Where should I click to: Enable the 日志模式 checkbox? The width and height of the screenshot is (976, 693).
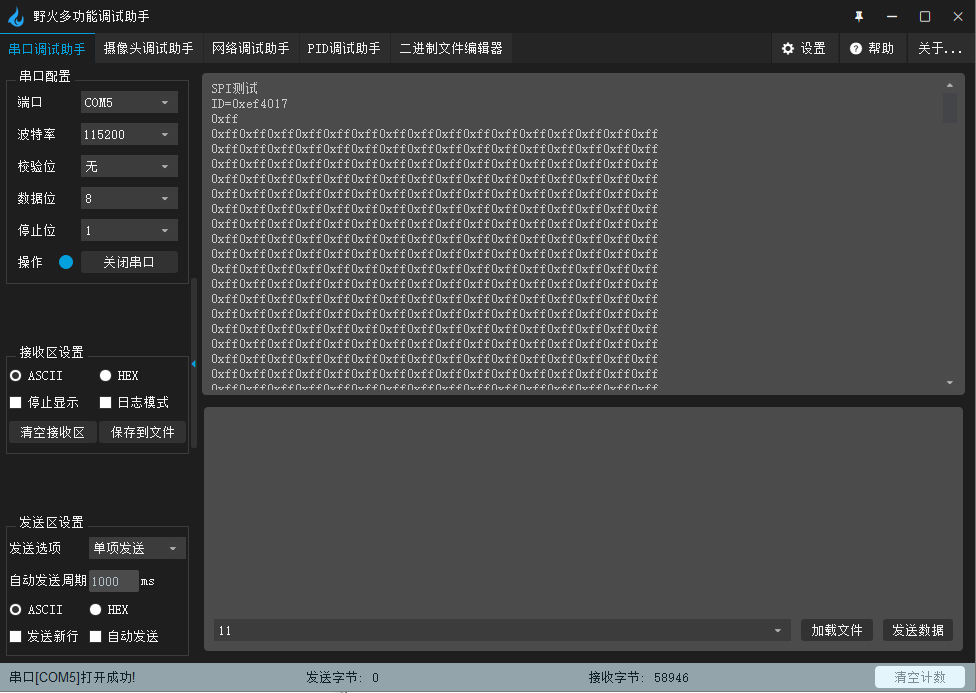[106, 402]
